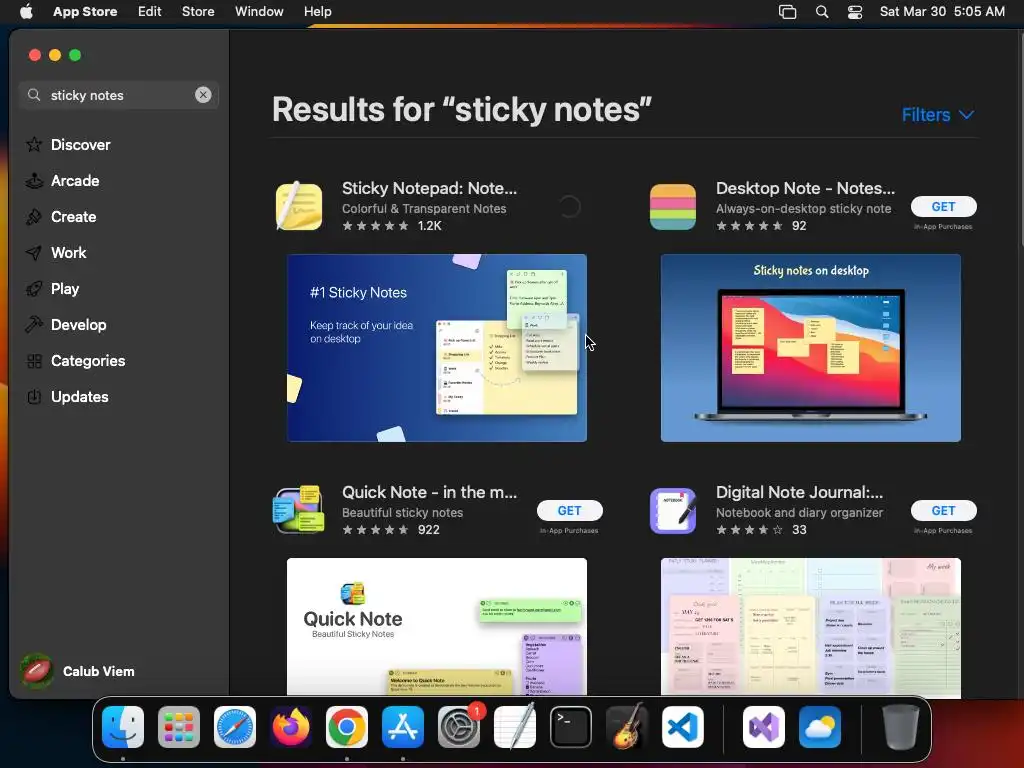The image size is (1024, 768).
Task: Expand the Filters dropdown
Action: pyautogui.click(x=938, y=115)
